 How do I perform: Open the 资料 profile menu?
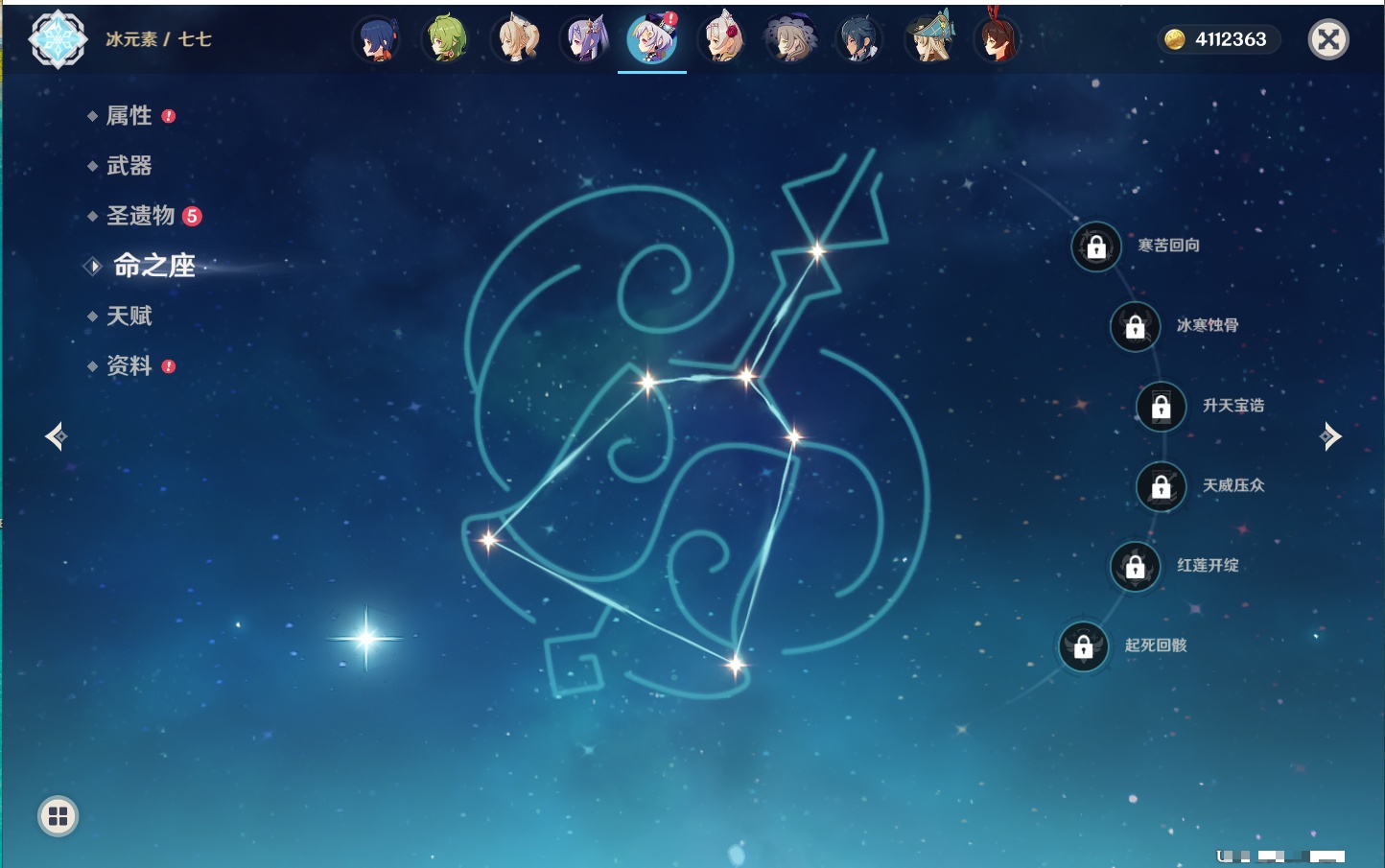[x=129, y=365]
